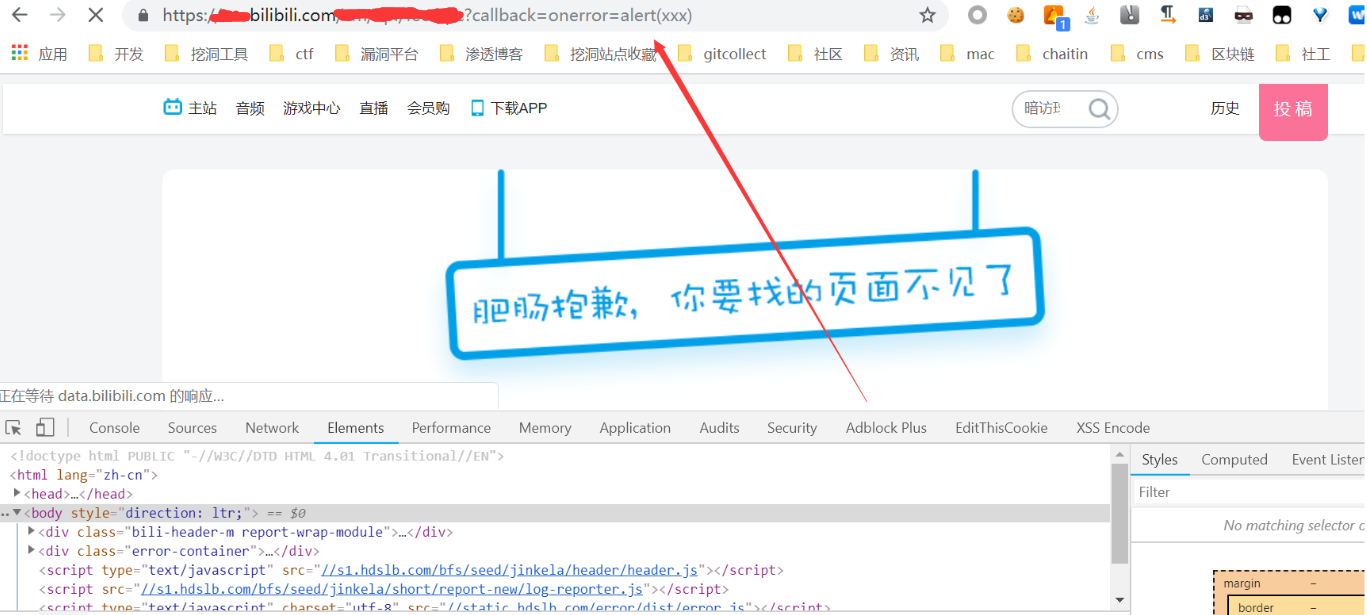Open the 会员购 navigation link

pyautogui.click(x=428, y=108)
